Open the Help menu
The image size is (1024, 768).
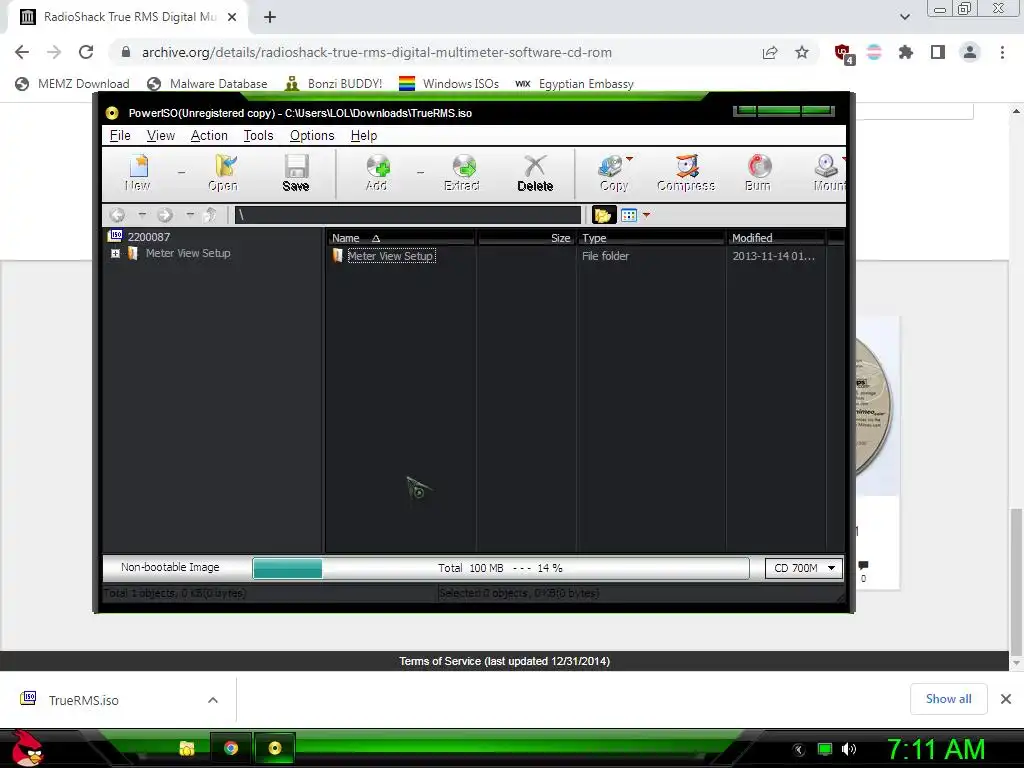point(364,135)
